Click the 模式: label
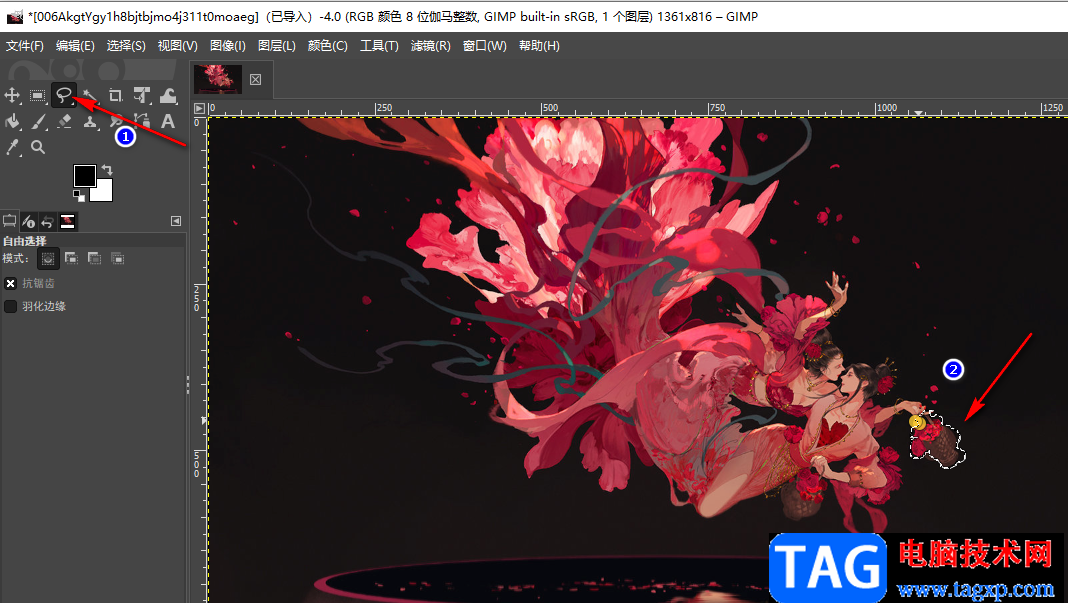 16,259
